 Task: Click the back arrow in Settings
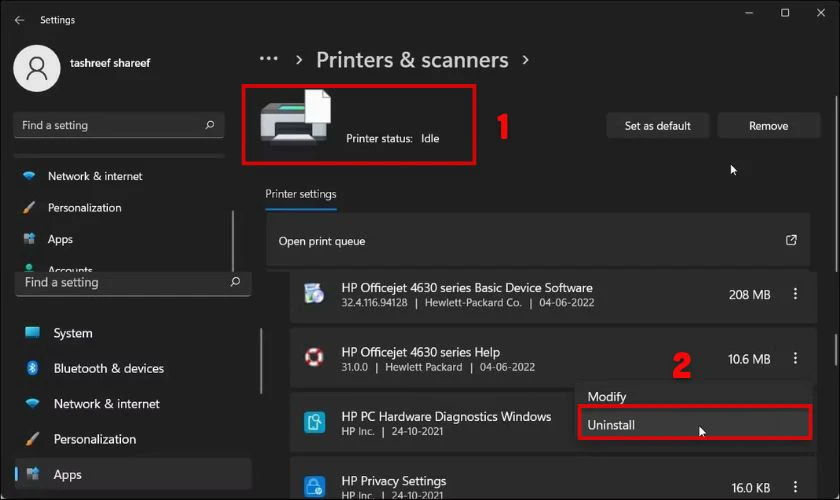pos(19,20)
